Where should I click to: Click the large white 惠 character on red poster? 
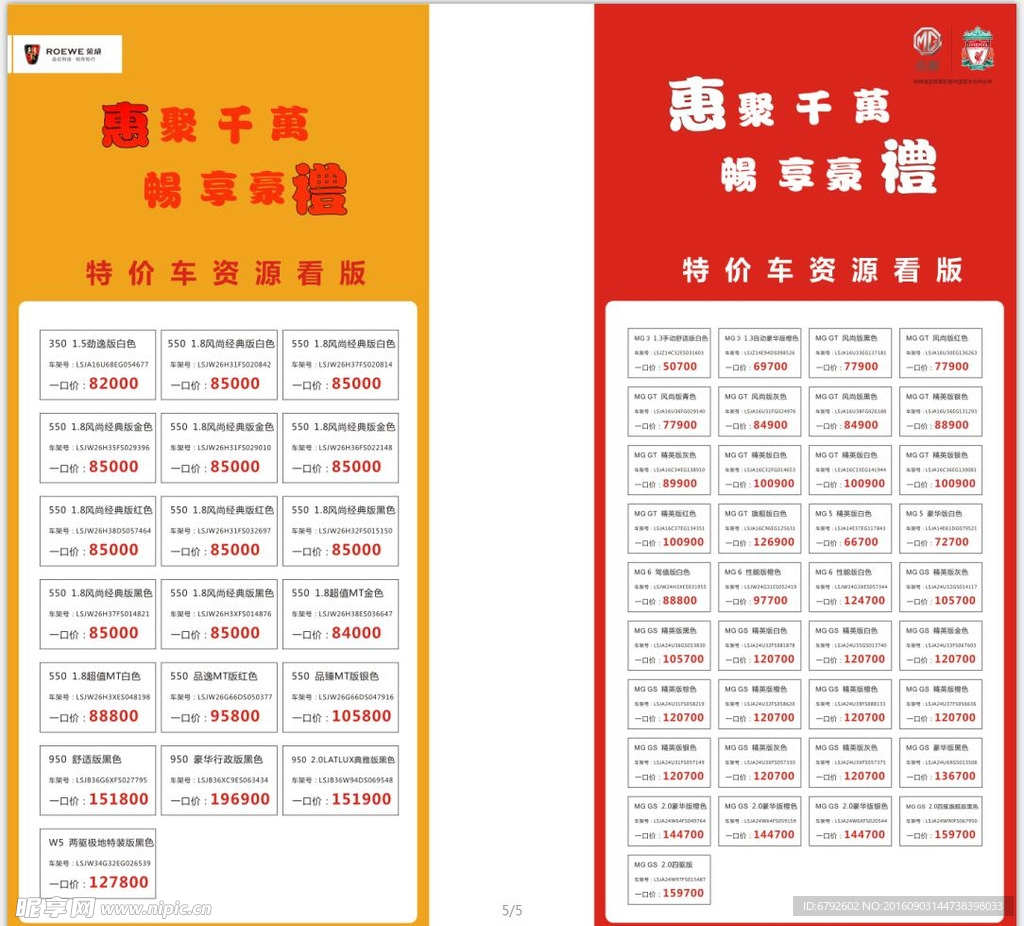click(x=697, y=105)
